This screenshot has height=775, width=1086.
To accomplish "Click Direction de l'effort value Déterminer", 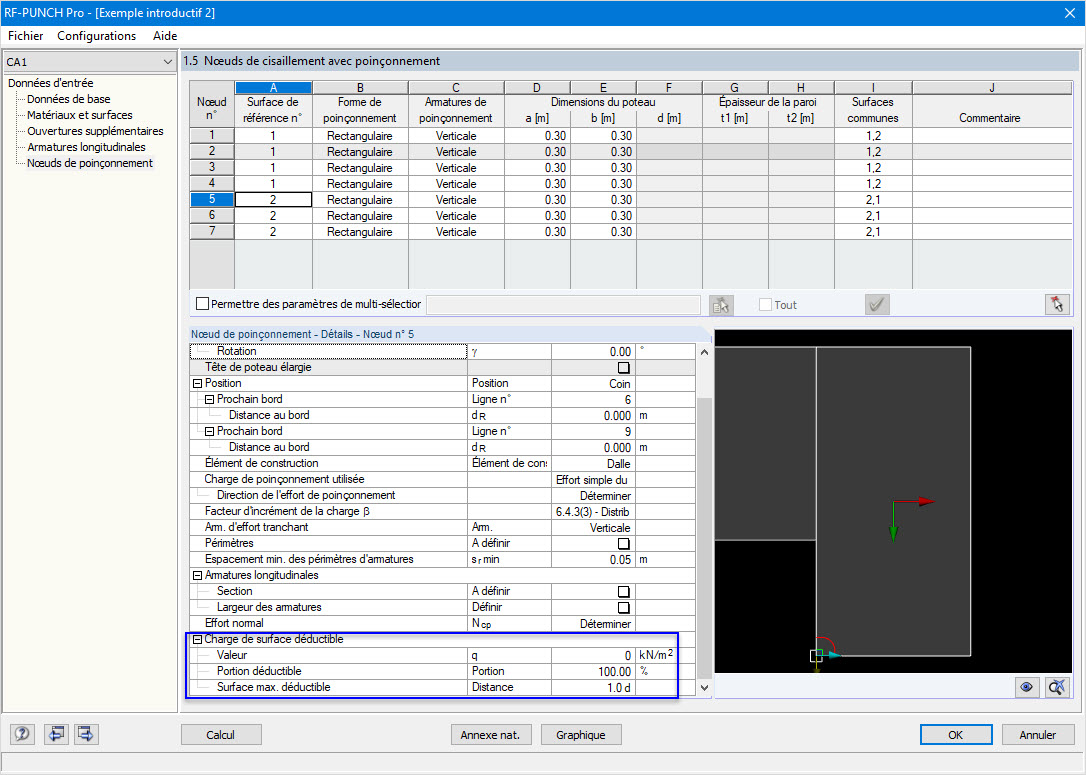I will pos(593,496).
